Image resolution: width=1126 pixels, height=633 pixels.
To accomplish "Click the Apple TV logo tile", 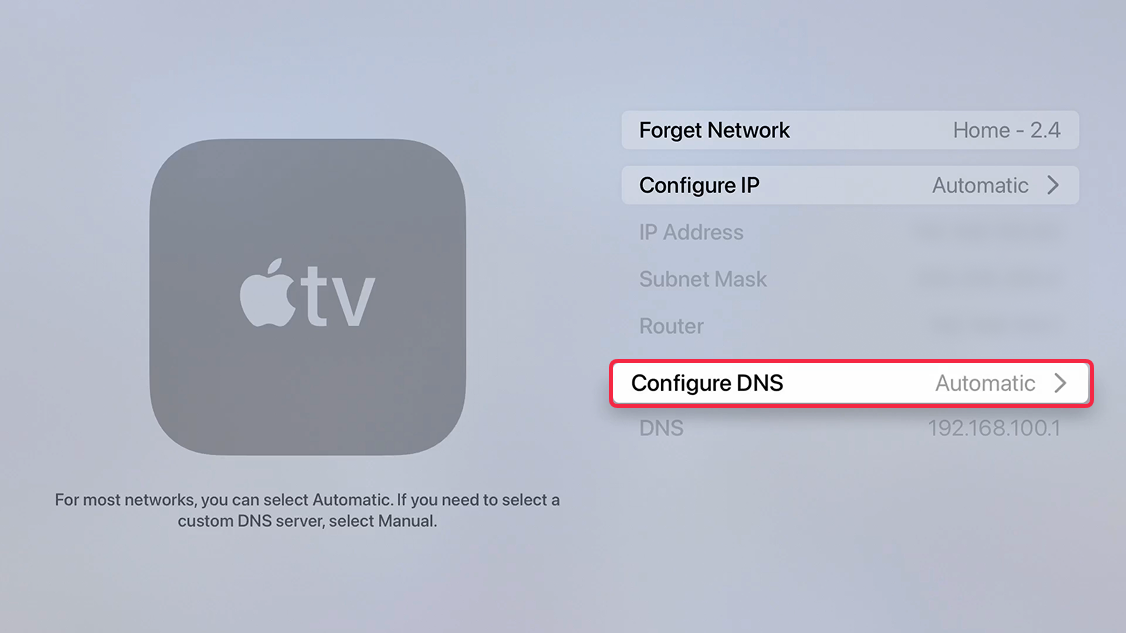I will [x=307, y=297].
